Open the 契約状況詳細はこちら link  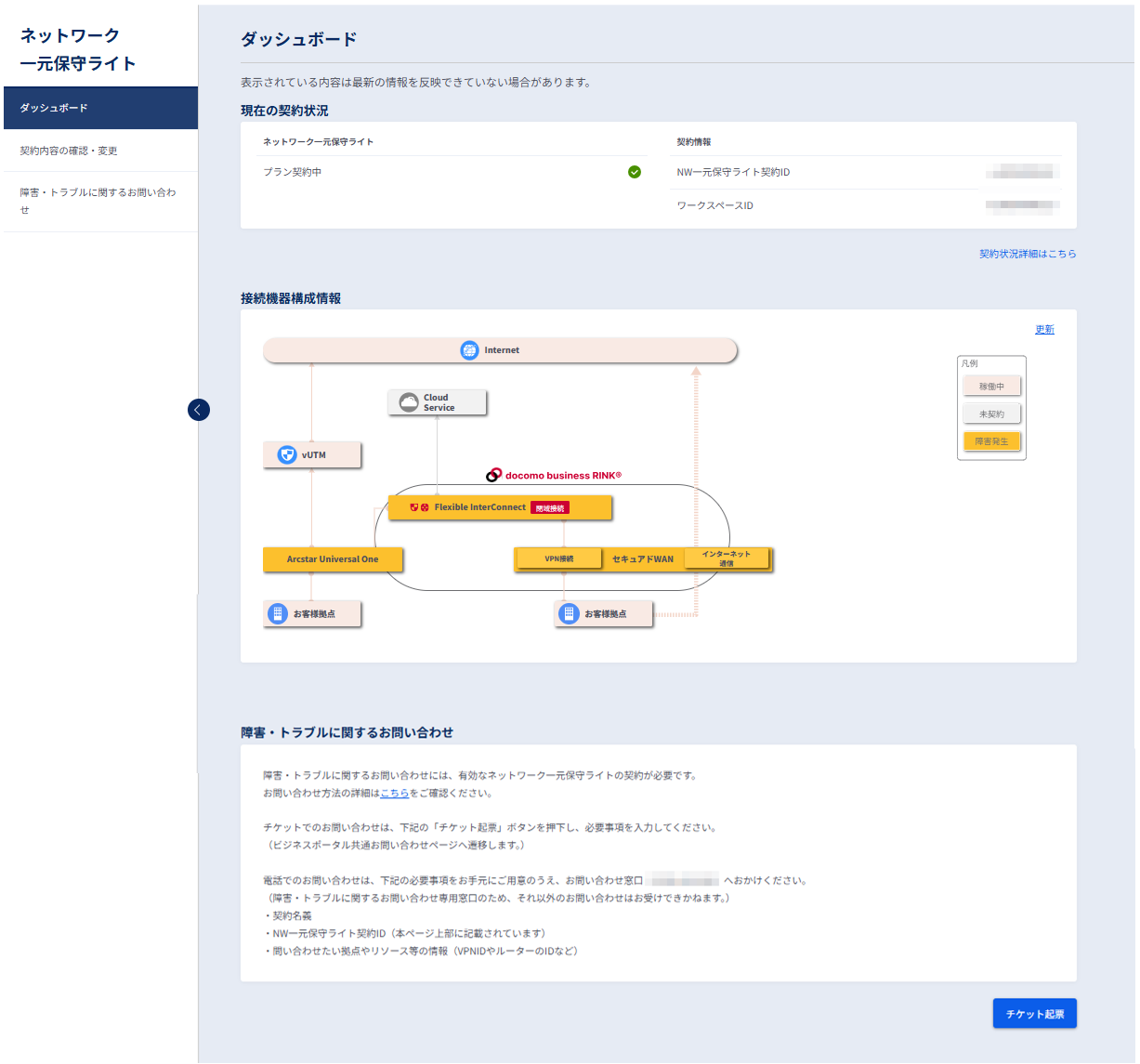1028,254
